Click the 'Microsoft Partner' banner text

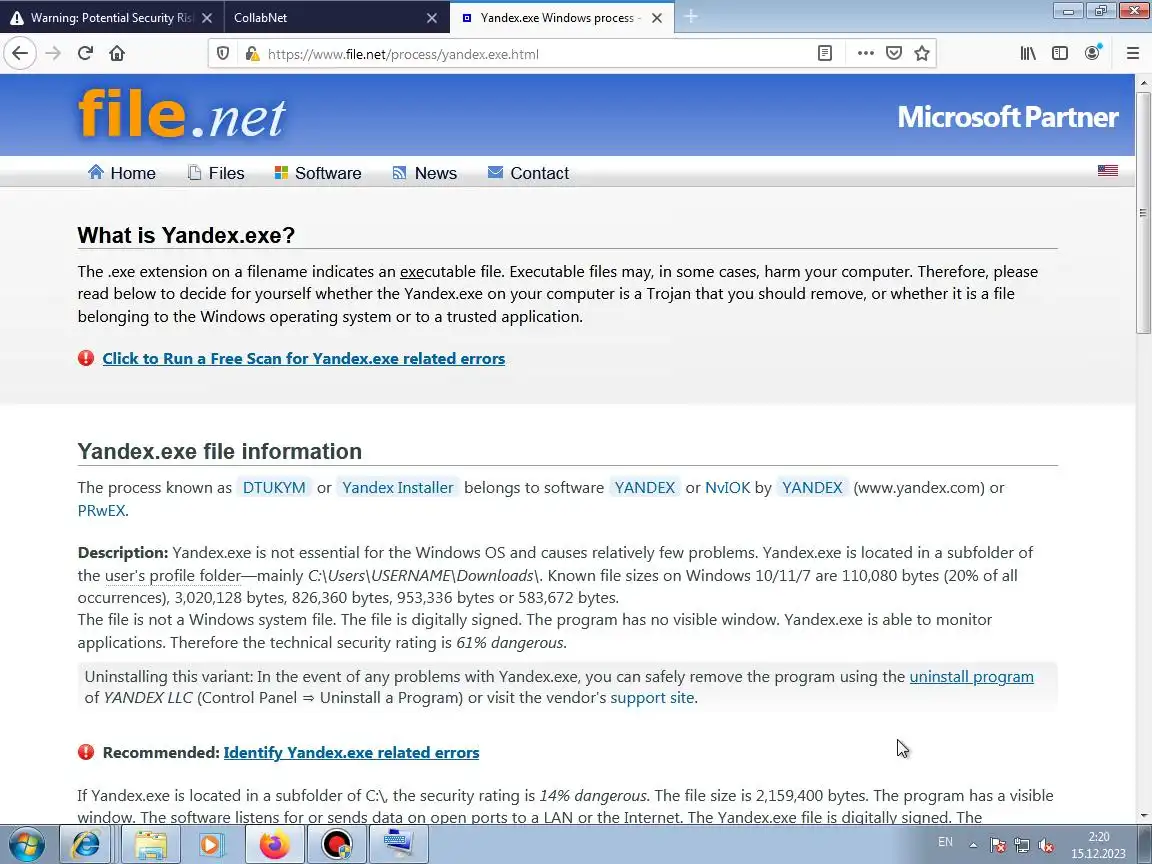[1007, 117]
